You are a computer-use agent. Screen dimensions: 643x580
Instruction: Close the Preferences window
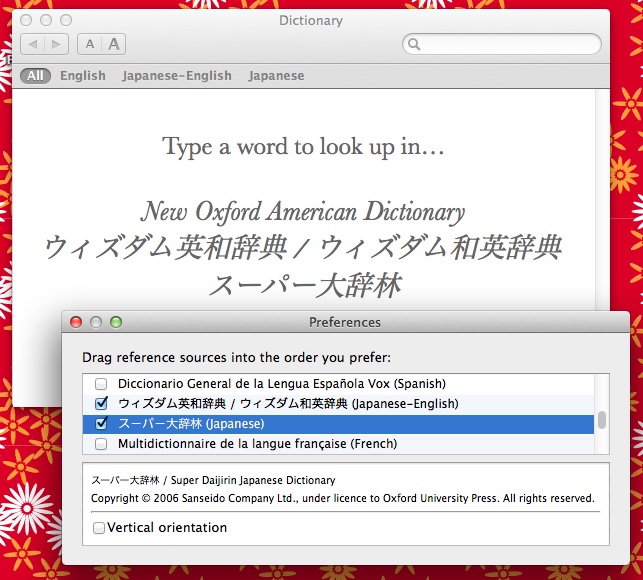point(76,322)
